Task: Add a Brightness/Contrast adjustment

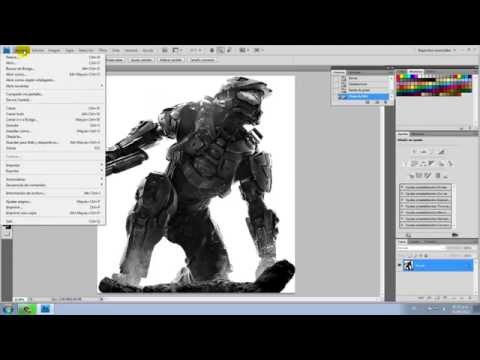Action: point(414,152)
